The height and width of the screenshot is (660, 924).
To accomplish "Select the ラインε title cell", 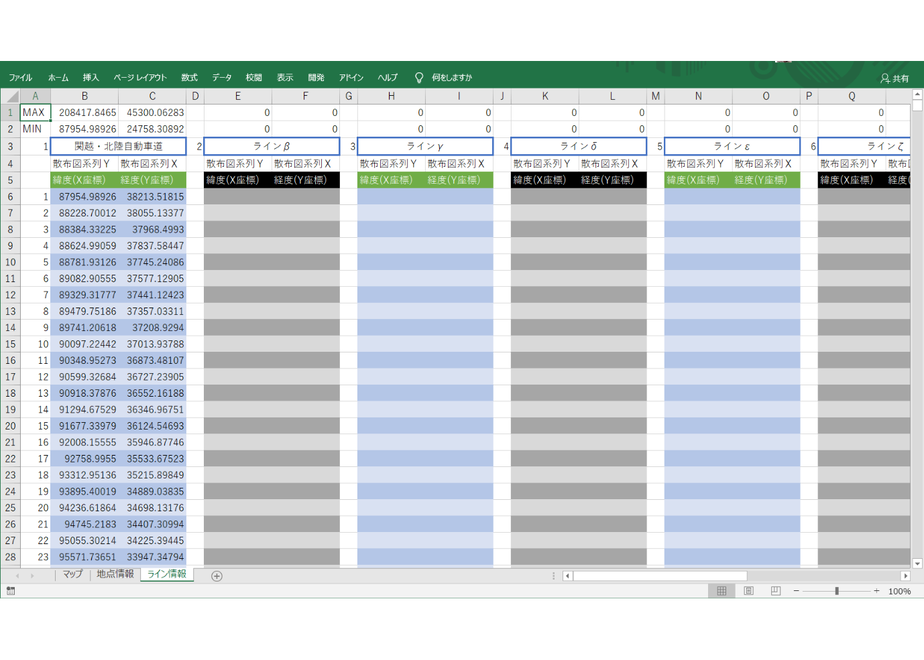I will tap(732, 146).
